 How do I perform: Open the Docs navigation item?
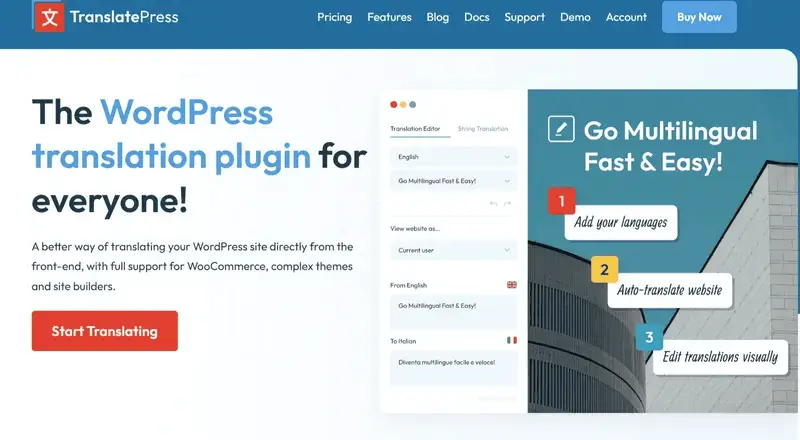[x=477, y=17]
